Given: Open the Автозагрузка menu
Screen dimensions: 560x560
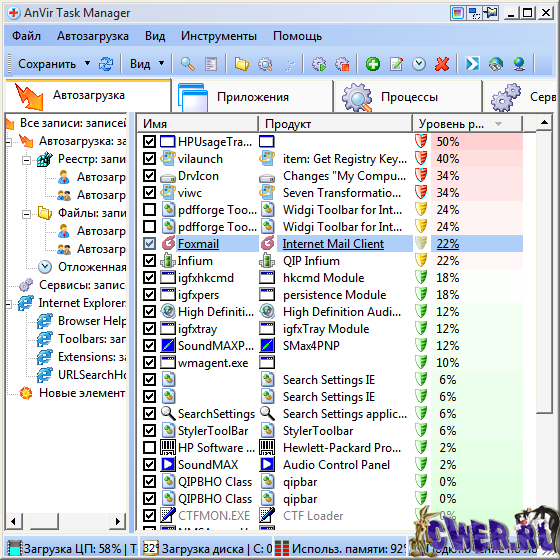Looking at the screenshot, I should (92, 36).
